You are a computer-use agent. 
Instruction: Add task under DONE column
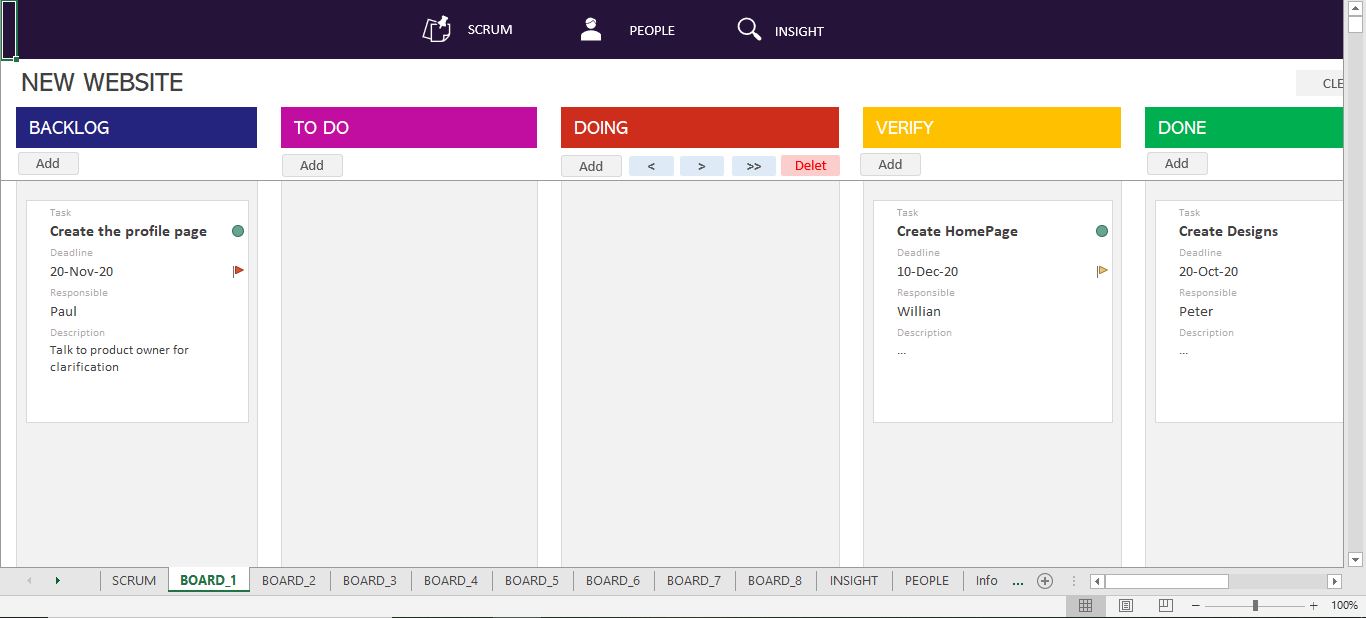coord(1177,164)
